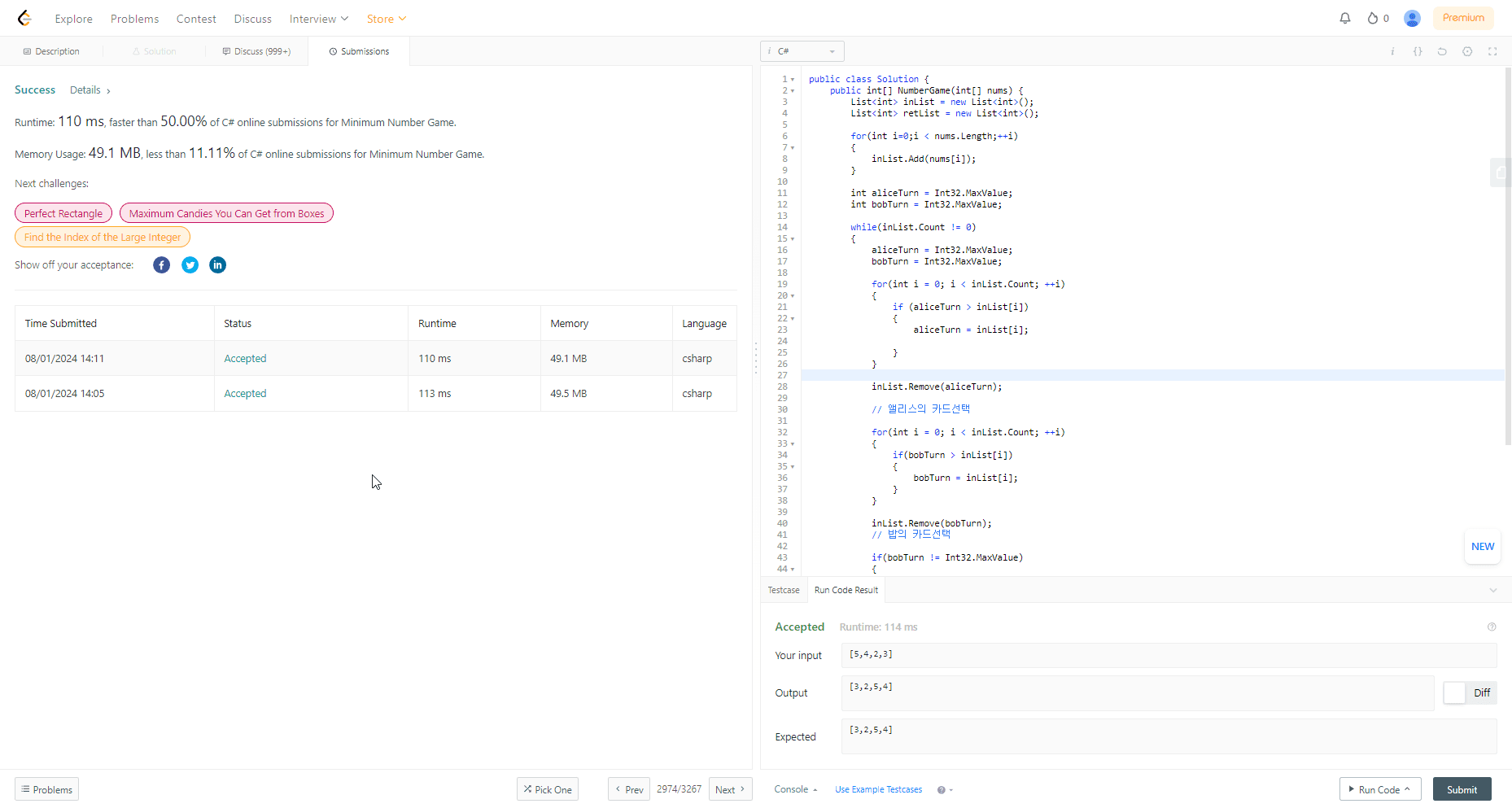Screen dimensions: 1512x808
Task: Open the C# language dropdown
Action: pos(802,51)
